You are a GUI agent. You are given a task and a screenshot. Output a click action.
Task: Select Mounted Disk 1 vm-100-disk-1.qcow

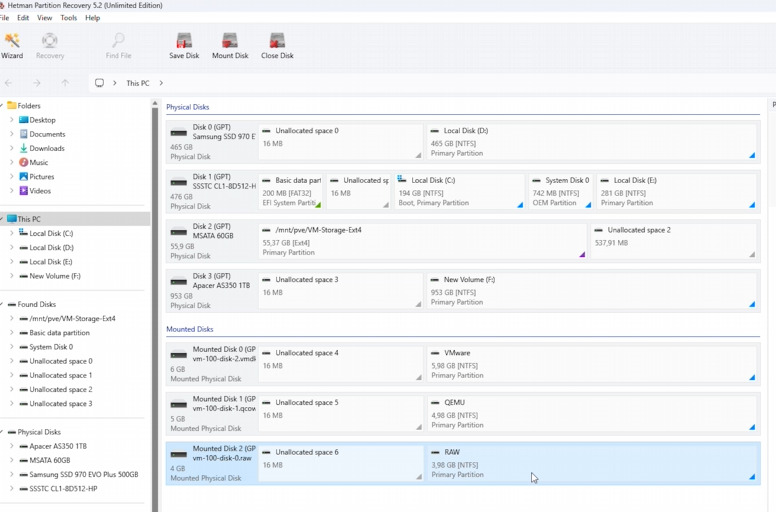[x=212, y=414]
